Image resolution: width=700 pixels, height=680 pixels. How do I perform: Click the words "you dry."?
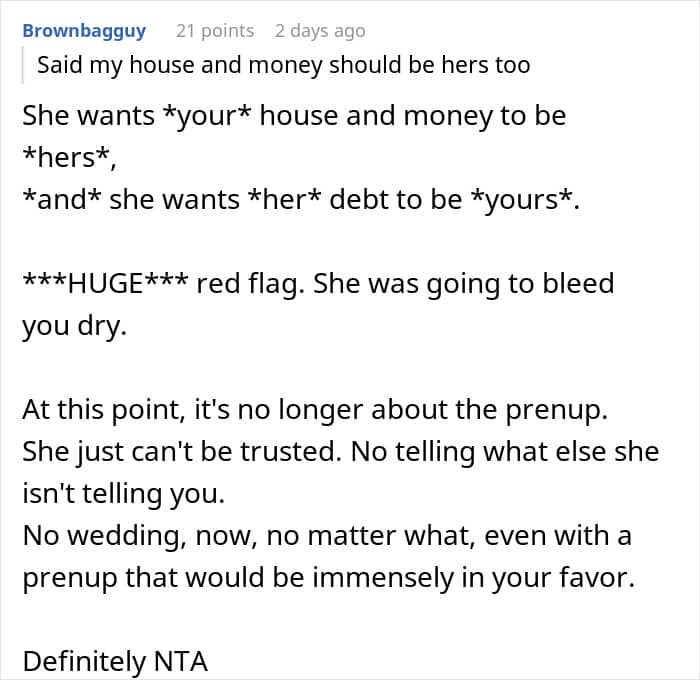[x=75, y=326]
